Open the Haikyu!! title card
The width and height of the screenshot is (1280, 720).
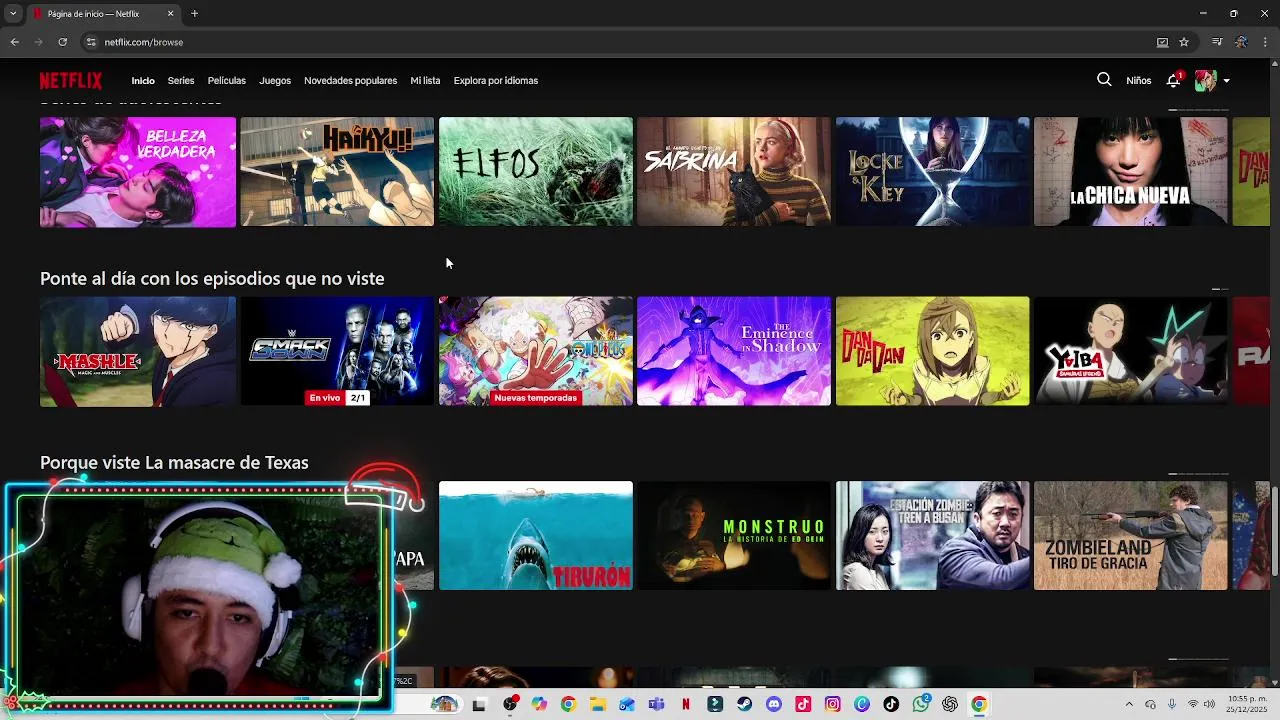pos(337,172)
